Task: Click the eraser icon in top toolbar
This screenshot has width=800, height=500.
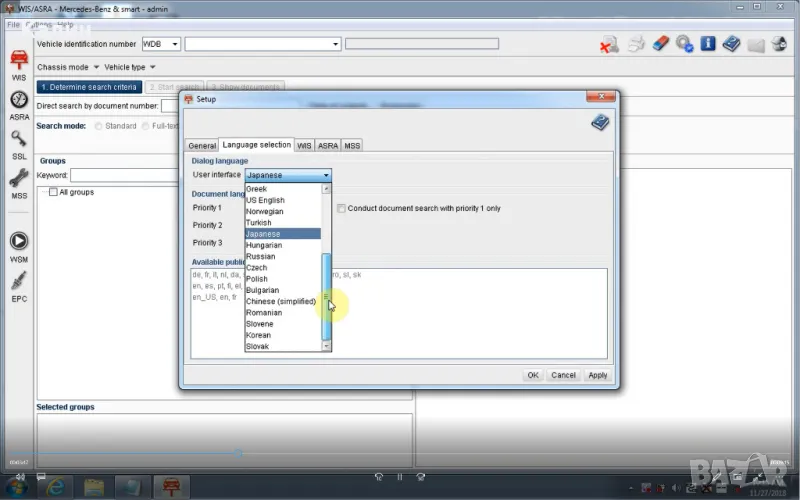Action: pos(659,44)
